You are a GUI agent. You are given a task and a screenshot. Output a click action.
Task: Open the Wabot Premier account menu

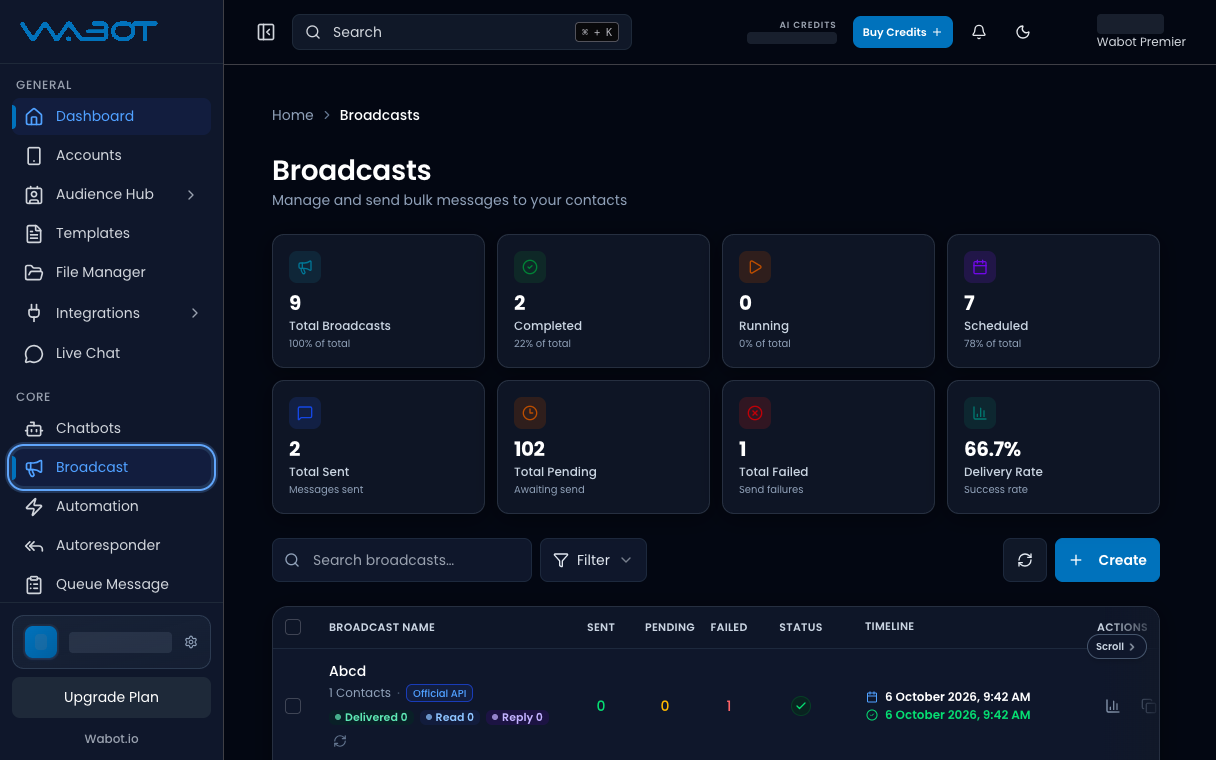click(x=1141, y=32)
